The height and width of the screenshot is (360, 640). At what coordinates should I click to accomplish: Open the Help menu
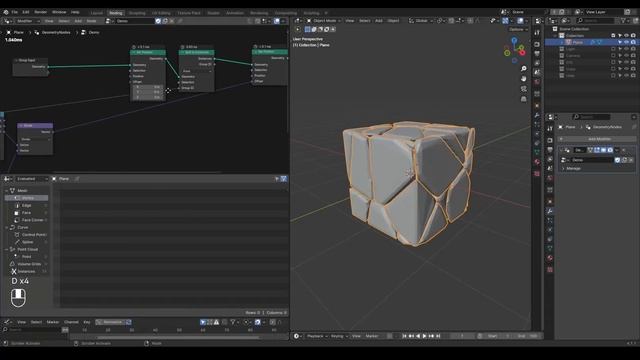point(75,12)
